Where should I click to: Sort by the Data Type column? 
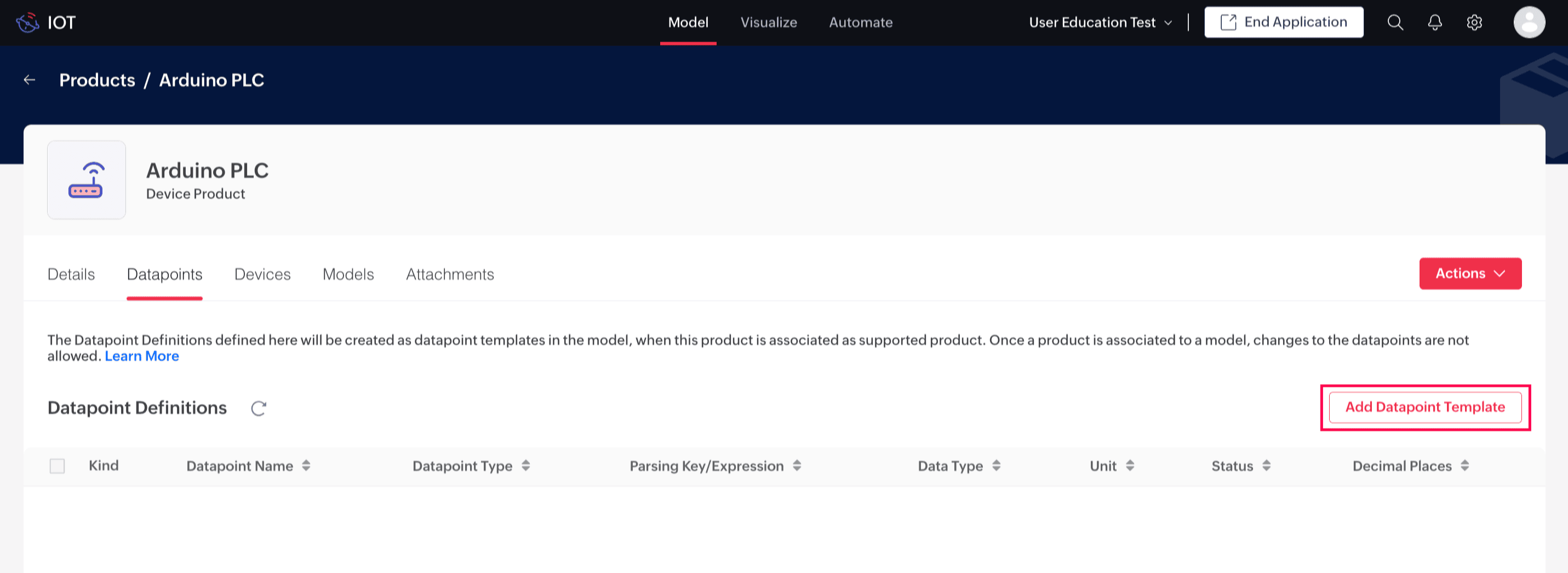(x=996, y=466)
